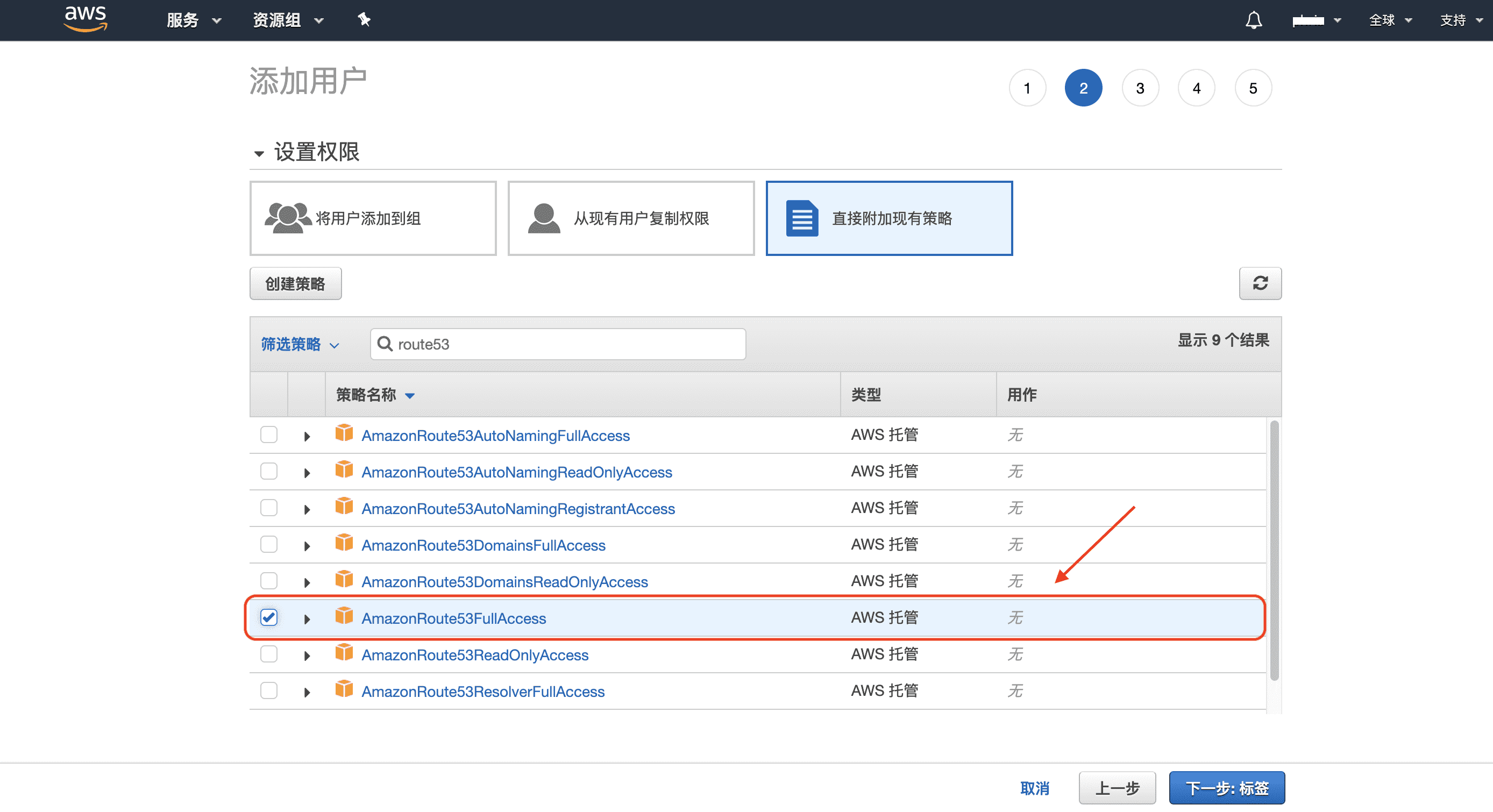This screenshot has height=812, width=1493.
Task: Click the 下一步: 标签 button
Action: point(1226,787)
